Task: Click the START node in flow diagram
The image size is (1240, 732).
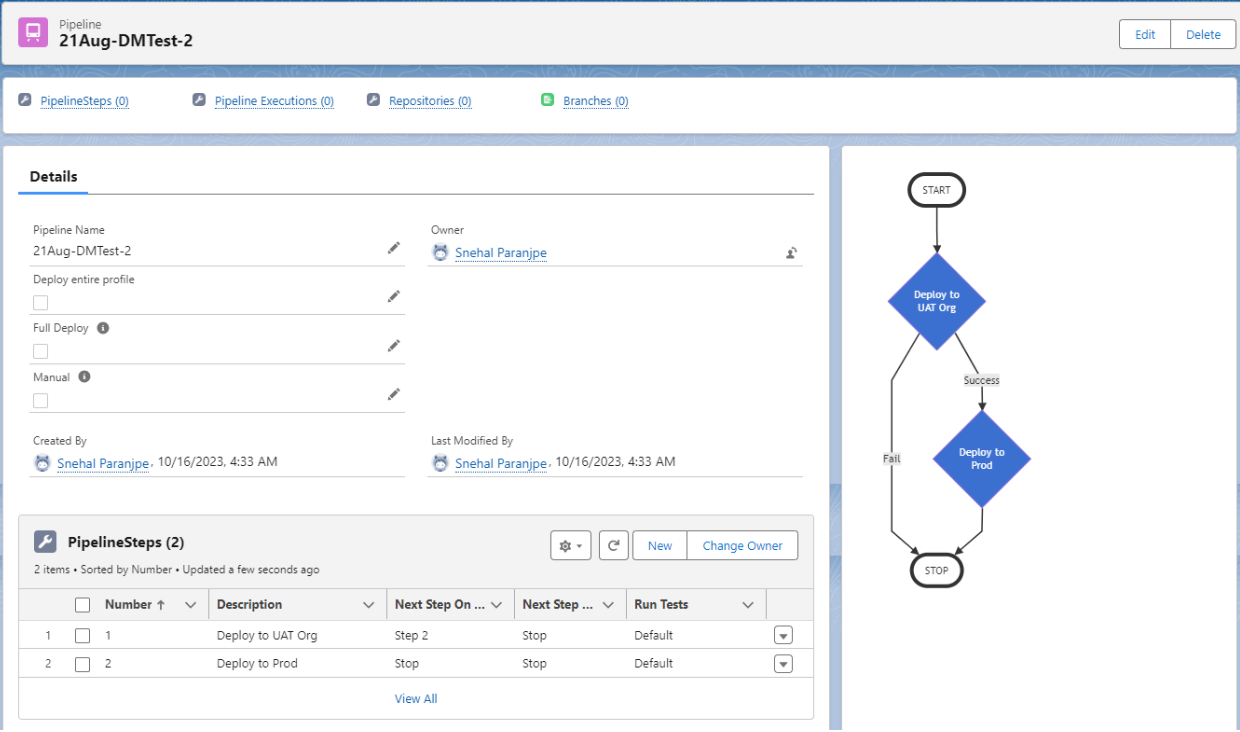Action: pyautogui.click(x=937, y=190)
